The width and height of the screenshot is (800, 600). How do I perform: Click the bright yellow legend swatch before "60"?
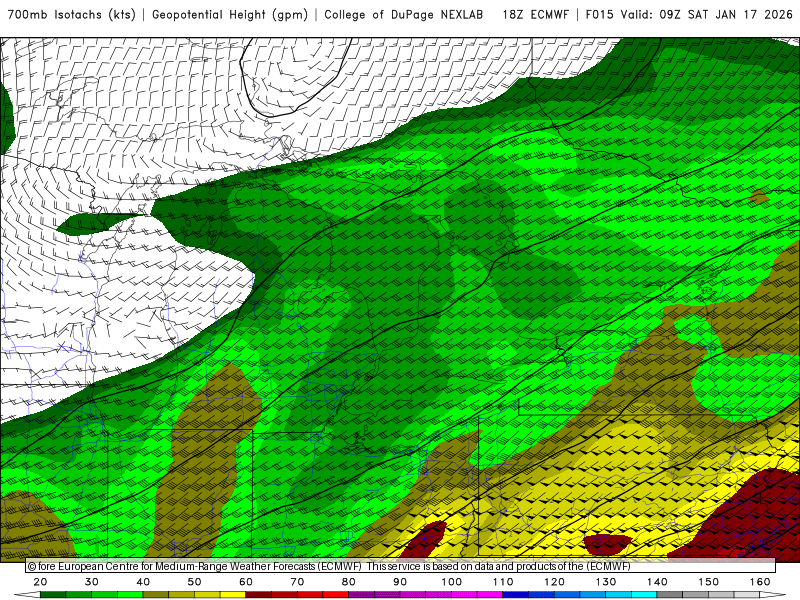point(233,596)
